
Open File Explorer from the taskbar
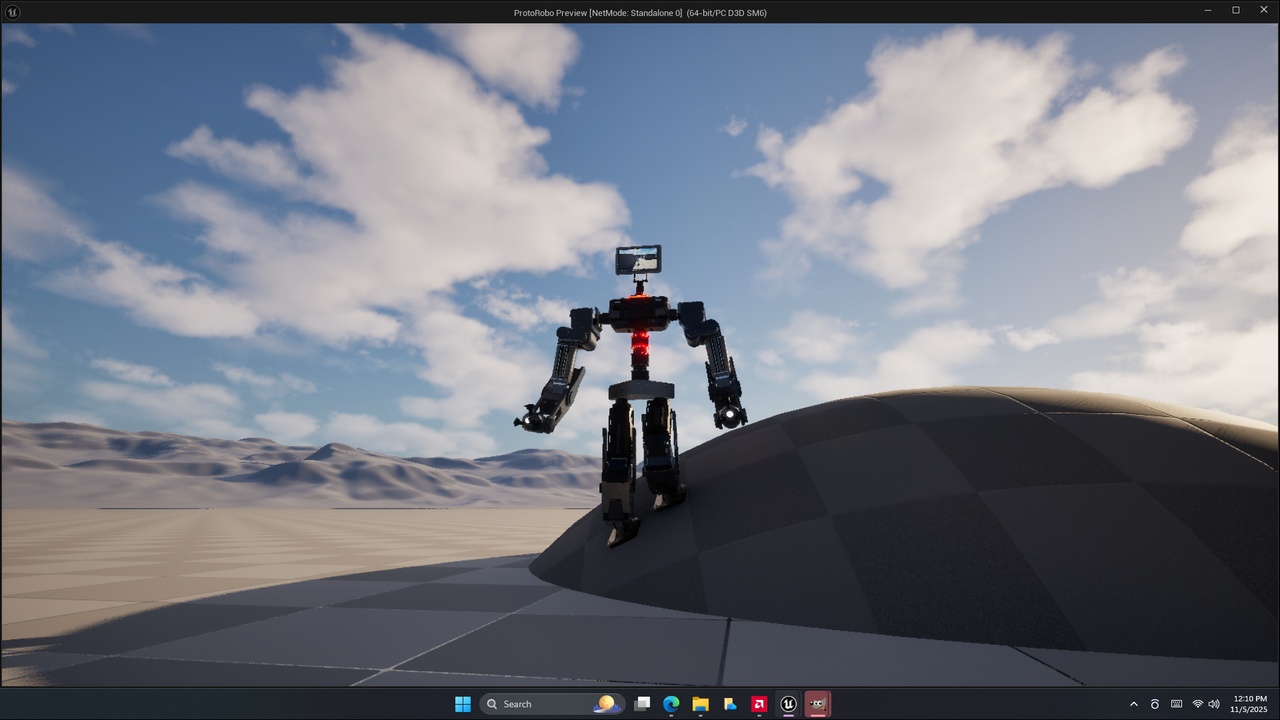(x=701, y=704)
